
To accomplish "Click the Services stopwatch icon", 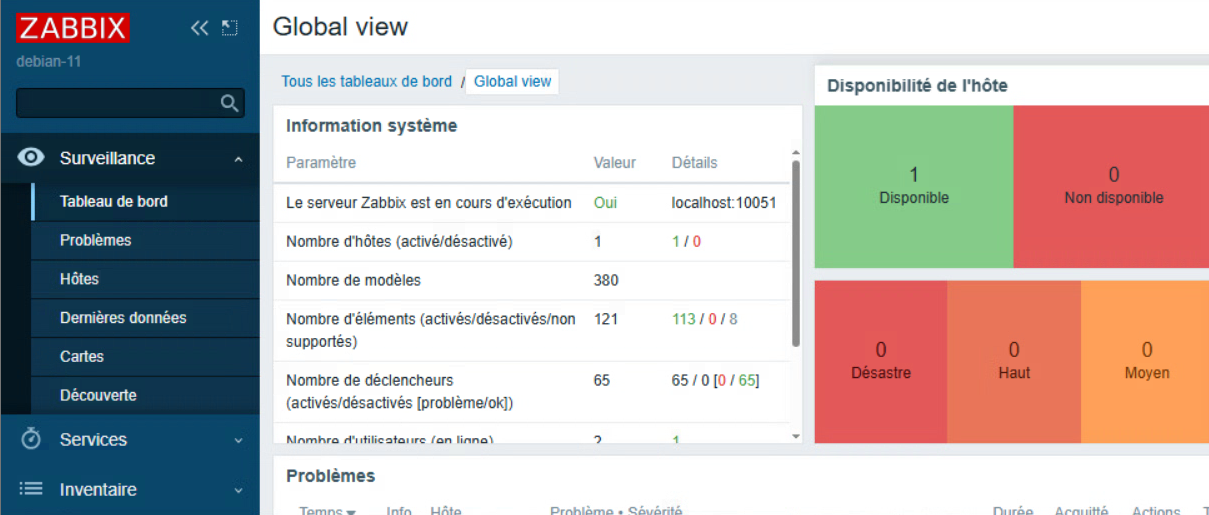I will (31, 439).
